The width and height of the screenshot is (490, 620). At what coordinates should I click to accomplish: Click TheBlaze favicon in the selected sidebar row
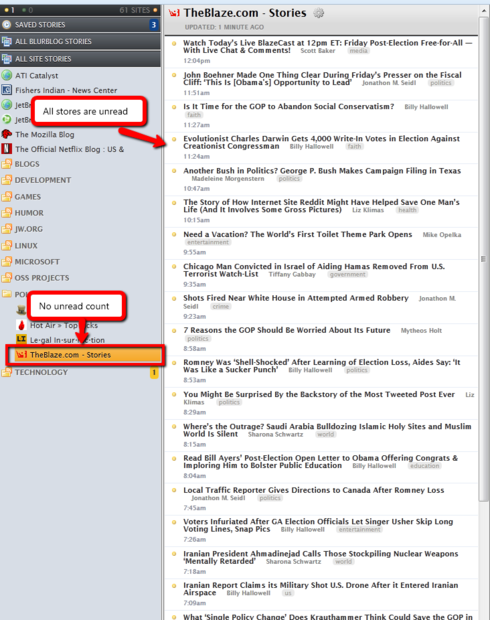21,354
